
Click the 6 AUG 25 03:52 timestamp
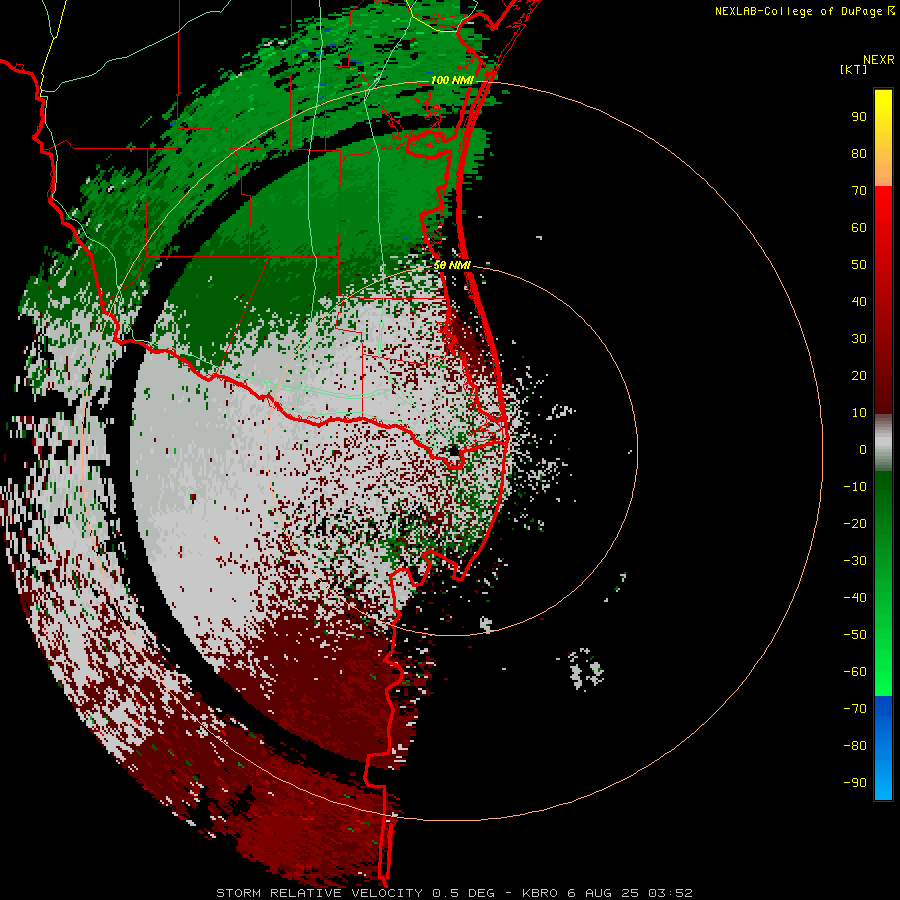click(630, 893)
